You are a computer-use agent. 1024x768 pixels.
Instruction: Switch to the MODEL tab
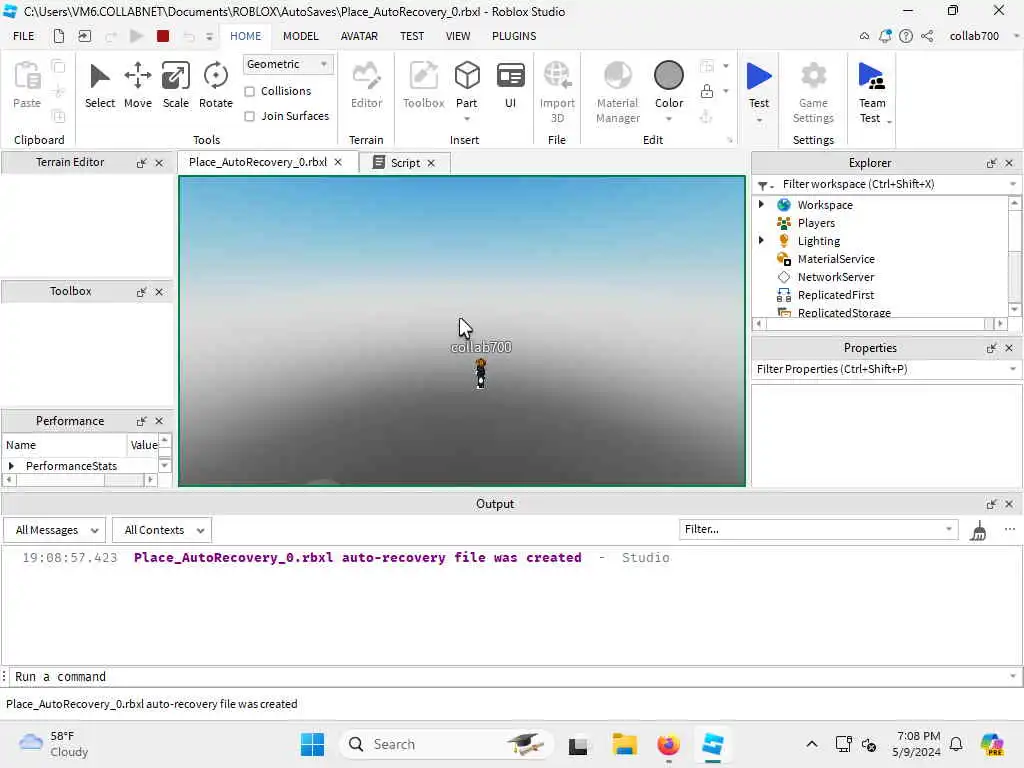(x=300, y=36)
